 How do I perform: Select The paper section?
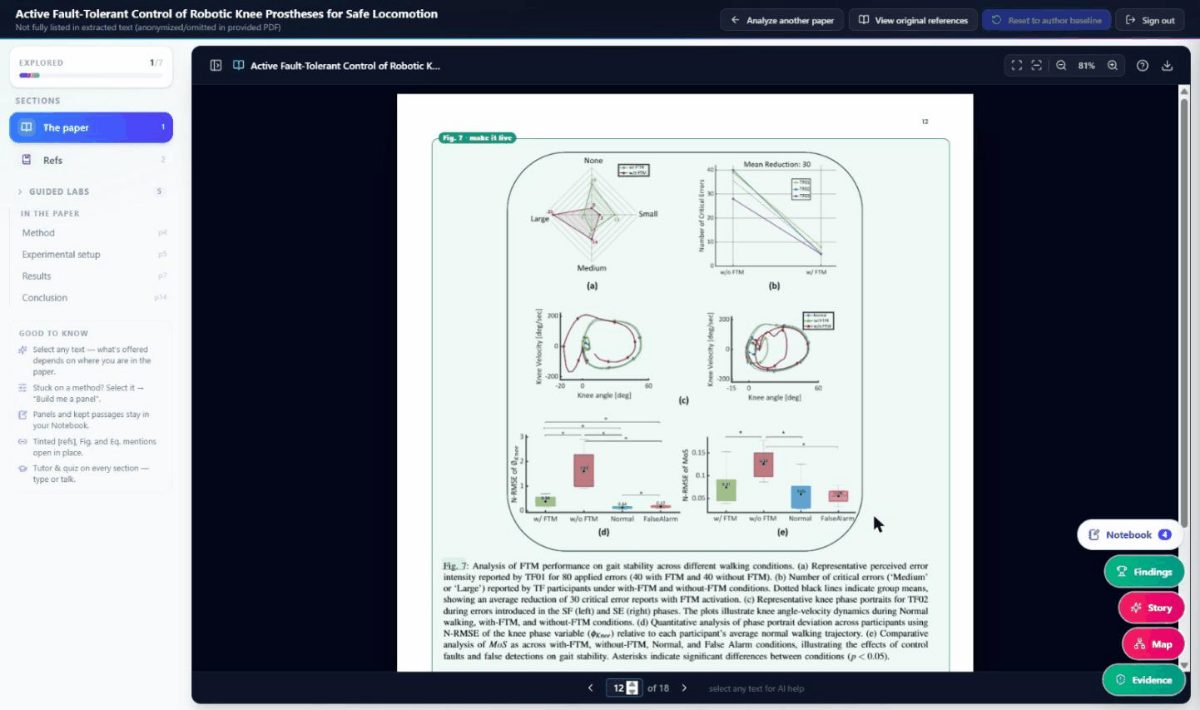tap(91, 127)
